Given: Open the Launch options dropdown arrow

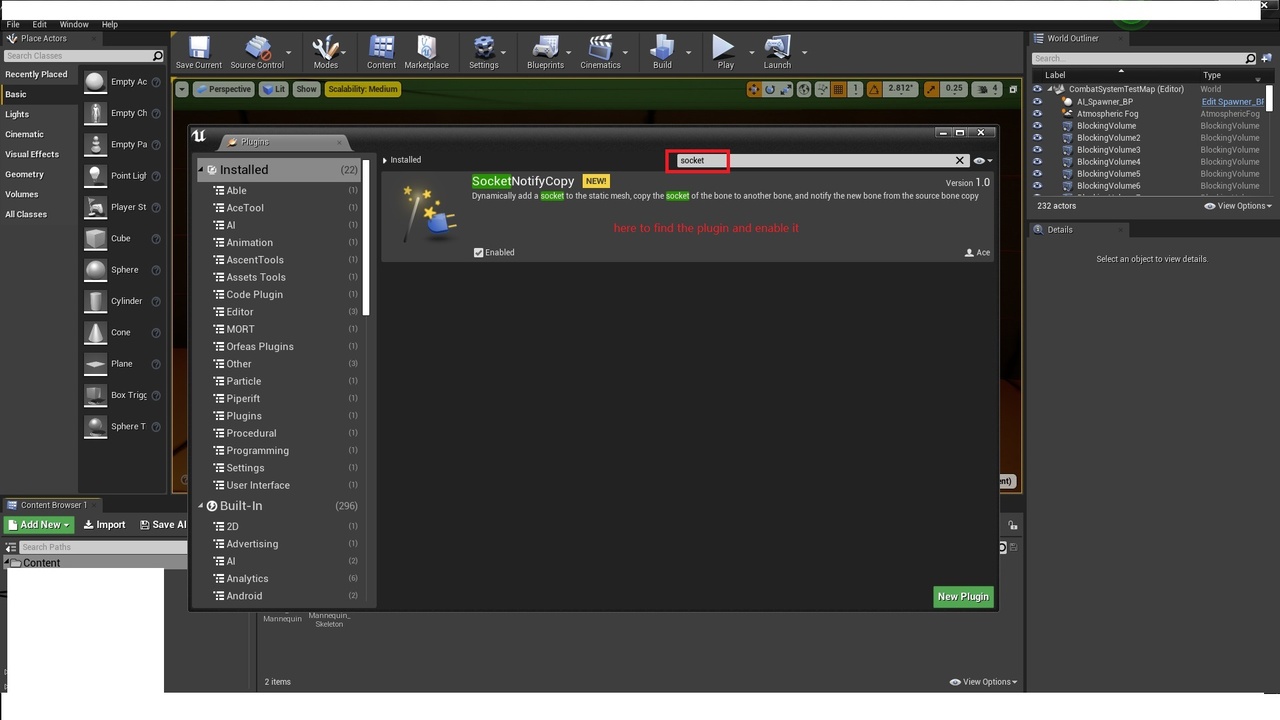Looking at the screenshot, I should tap(804, 52).
